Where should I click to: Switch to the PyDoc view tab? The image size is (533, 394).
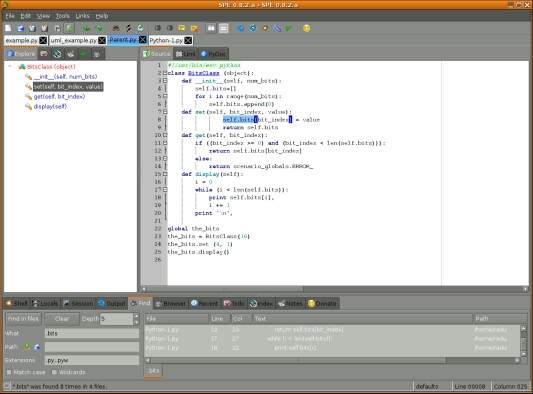pyautogui.click(x=213, y=54)
